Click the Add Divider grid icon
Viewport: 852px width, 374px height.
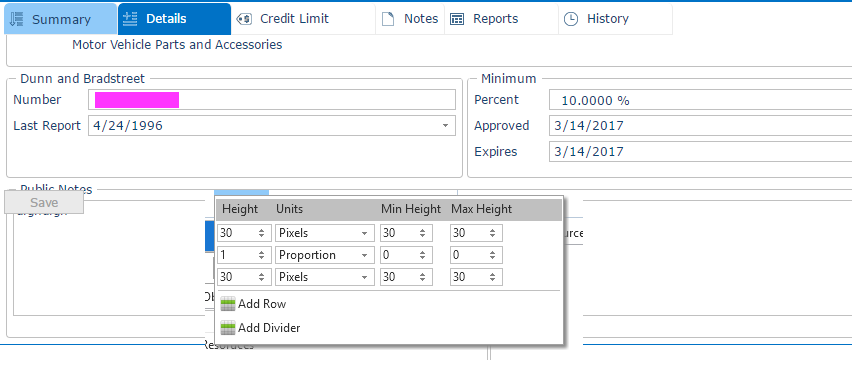coord(228,328)
